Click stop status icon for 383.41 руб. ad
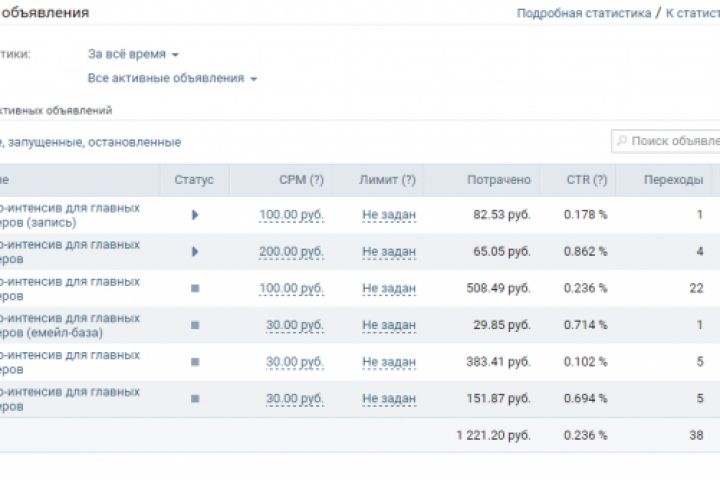The width and height of the screenshot is (720, 480). pyautogui.click(x=194, y=362)
